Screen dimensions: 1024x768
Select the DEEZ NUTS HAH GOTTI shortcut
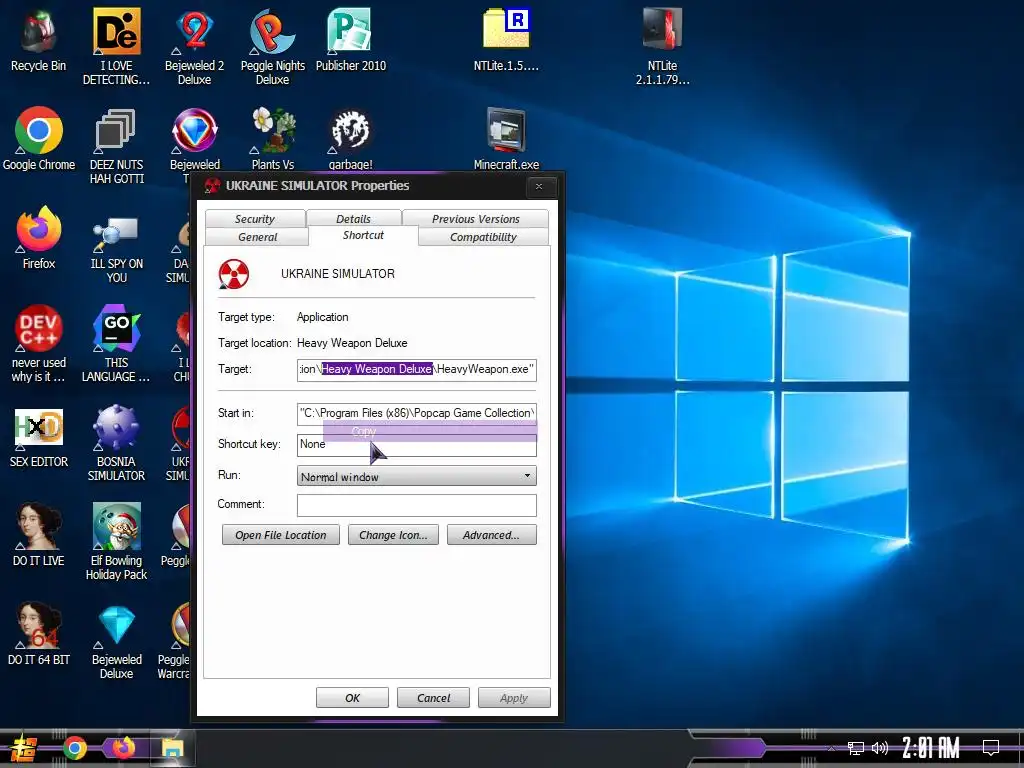coord(116,145)
